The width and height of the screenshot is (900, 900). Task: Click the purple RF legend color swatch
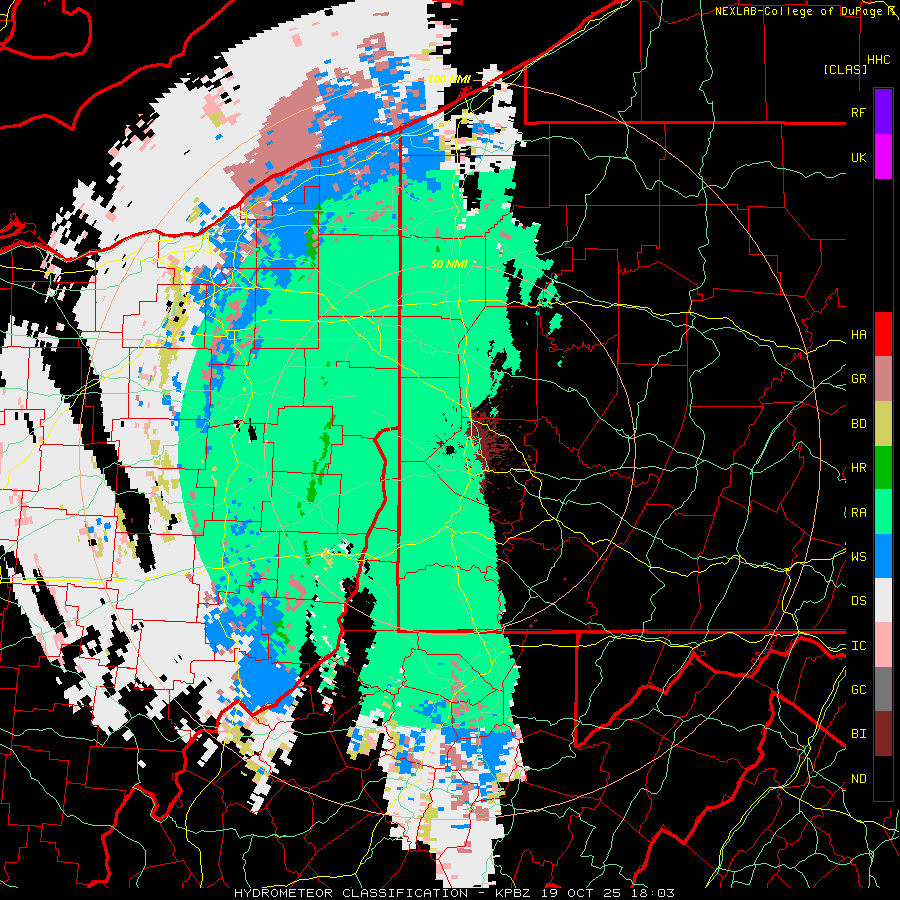(x=883, y=112)
